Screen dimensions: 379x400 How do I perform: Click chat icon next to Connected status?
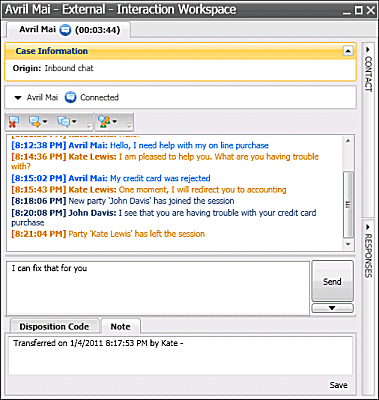[x=70, y=97]
